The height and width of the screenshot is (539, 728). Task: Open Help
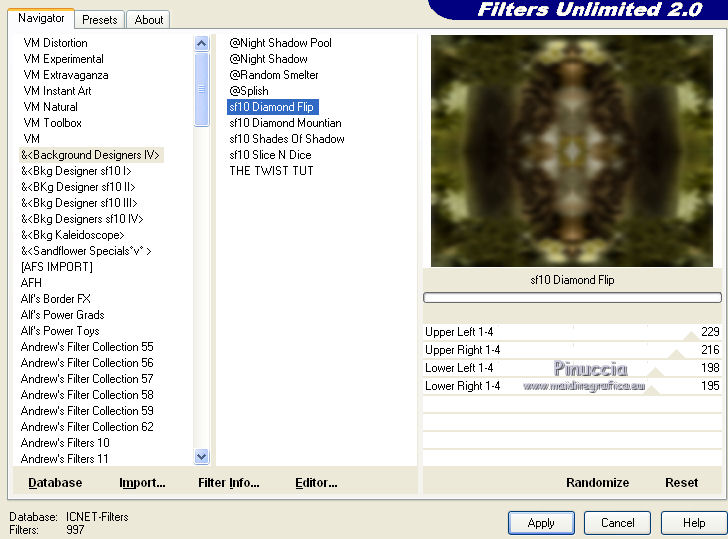pyautogui.click(x=694, y=523)
